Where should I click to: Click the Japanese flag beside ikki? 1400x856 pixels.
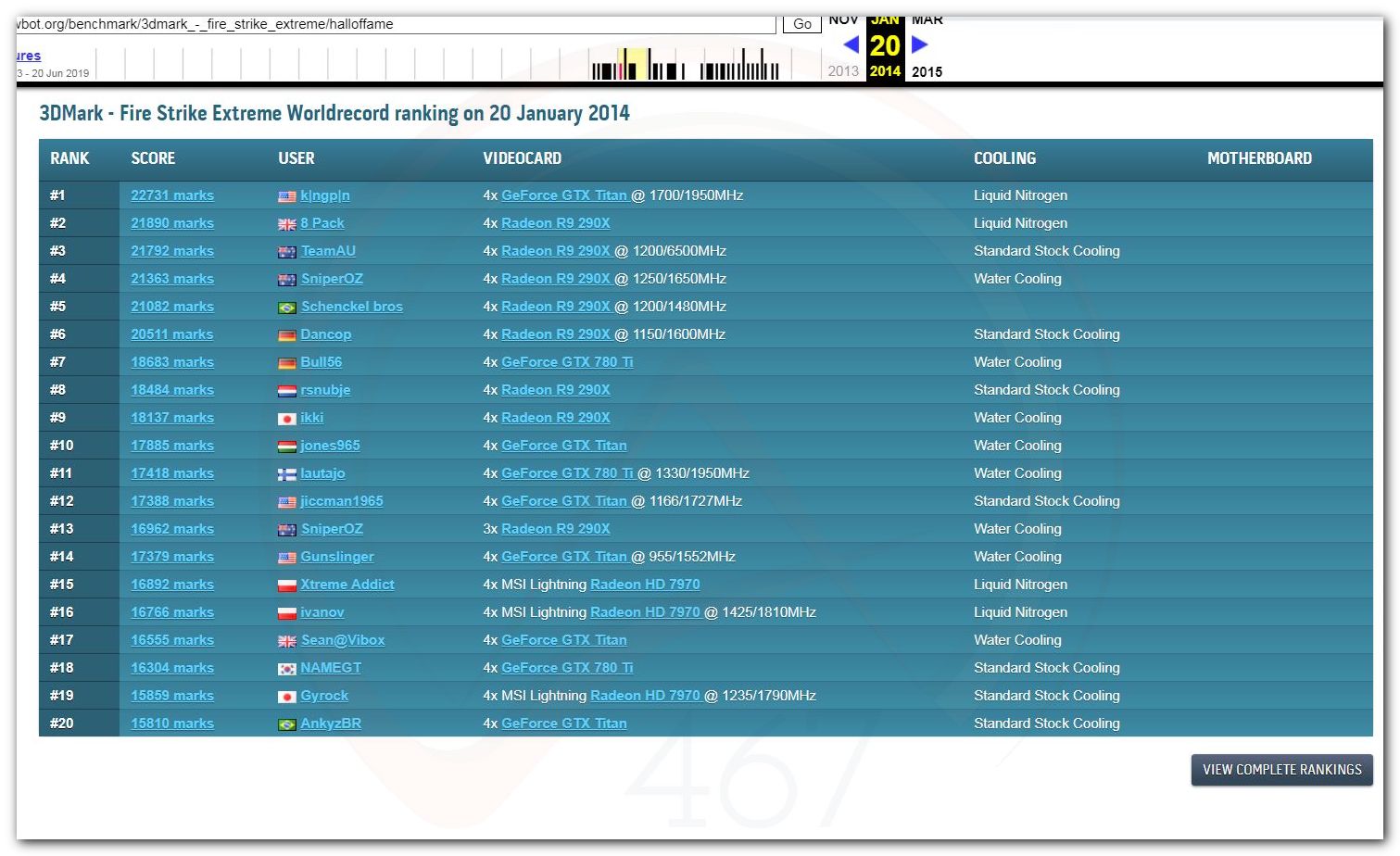click(287, 419)
